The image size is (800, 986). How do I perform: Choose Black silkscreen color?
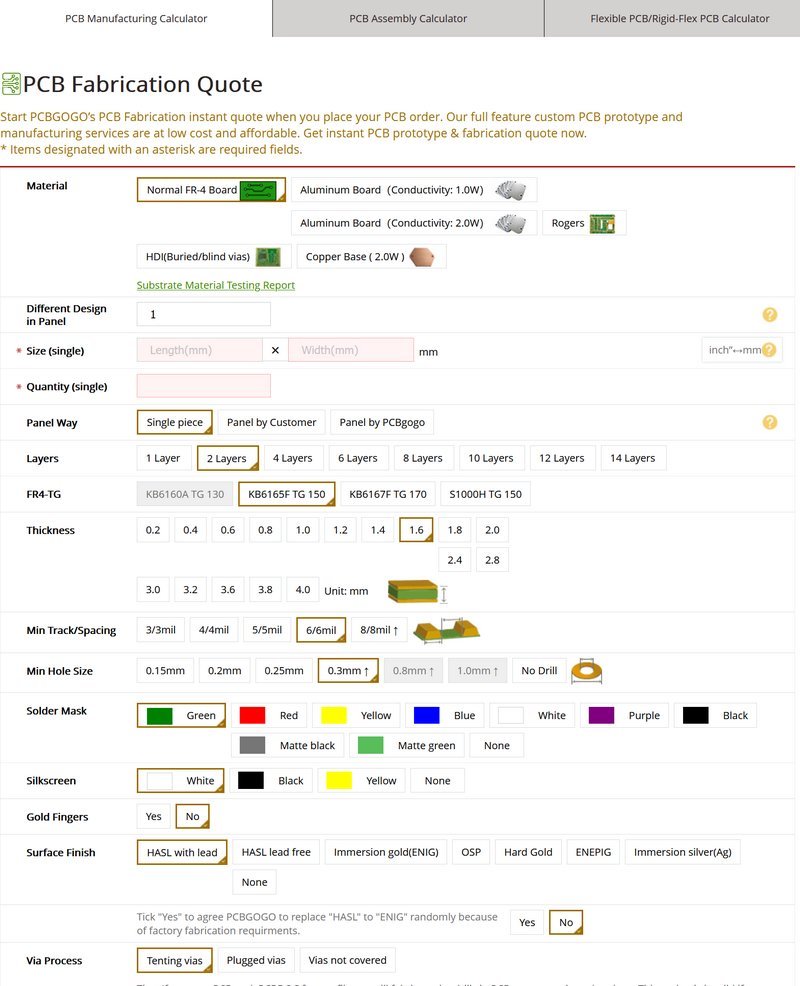(270, 781)
